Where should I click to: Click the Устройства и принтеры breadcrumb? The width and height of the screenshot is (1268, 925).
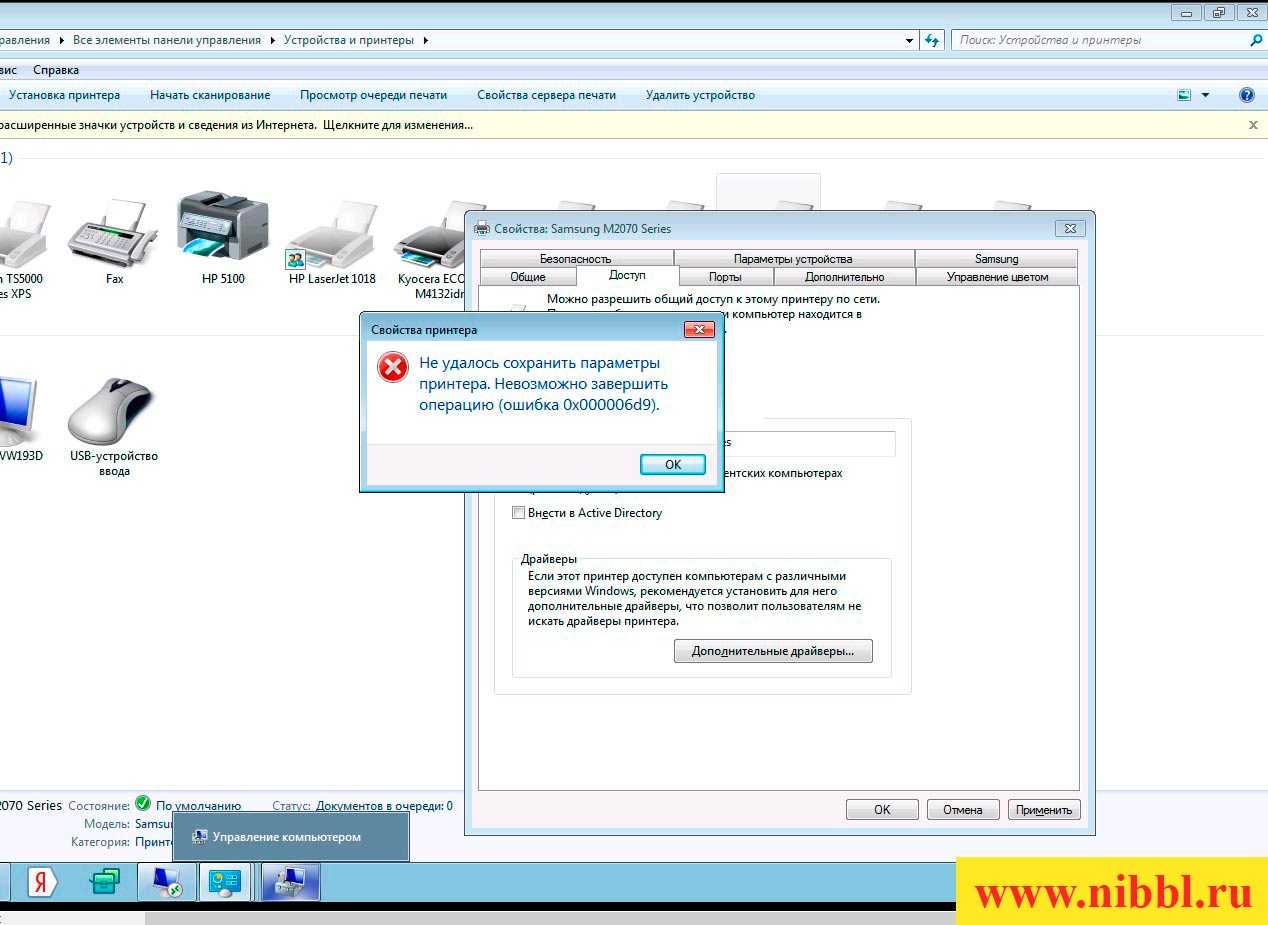(x=348, y=40)
